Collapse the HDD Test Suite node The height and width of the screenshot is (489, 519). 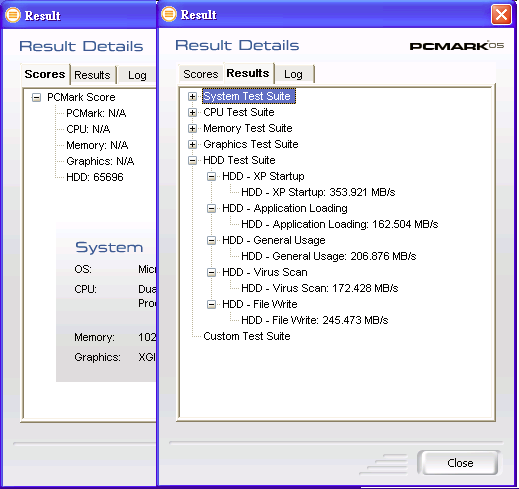point(192,160)
